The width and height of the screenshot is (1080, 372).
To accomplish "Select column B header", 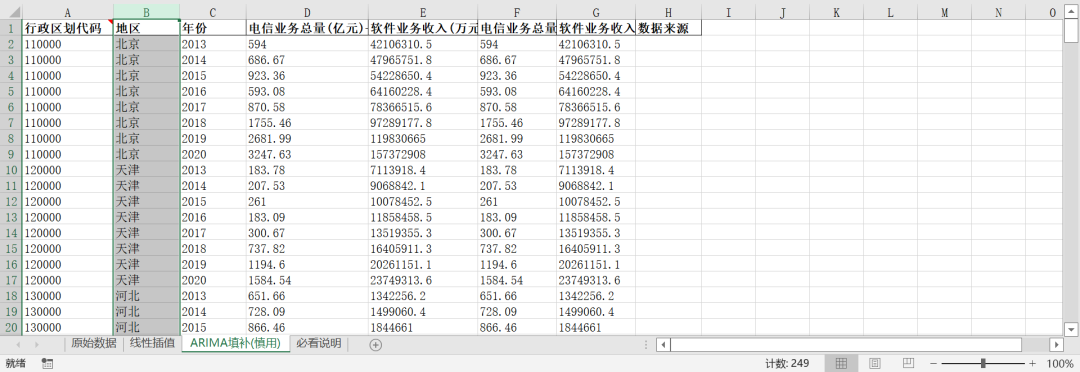I will (147, 12).
